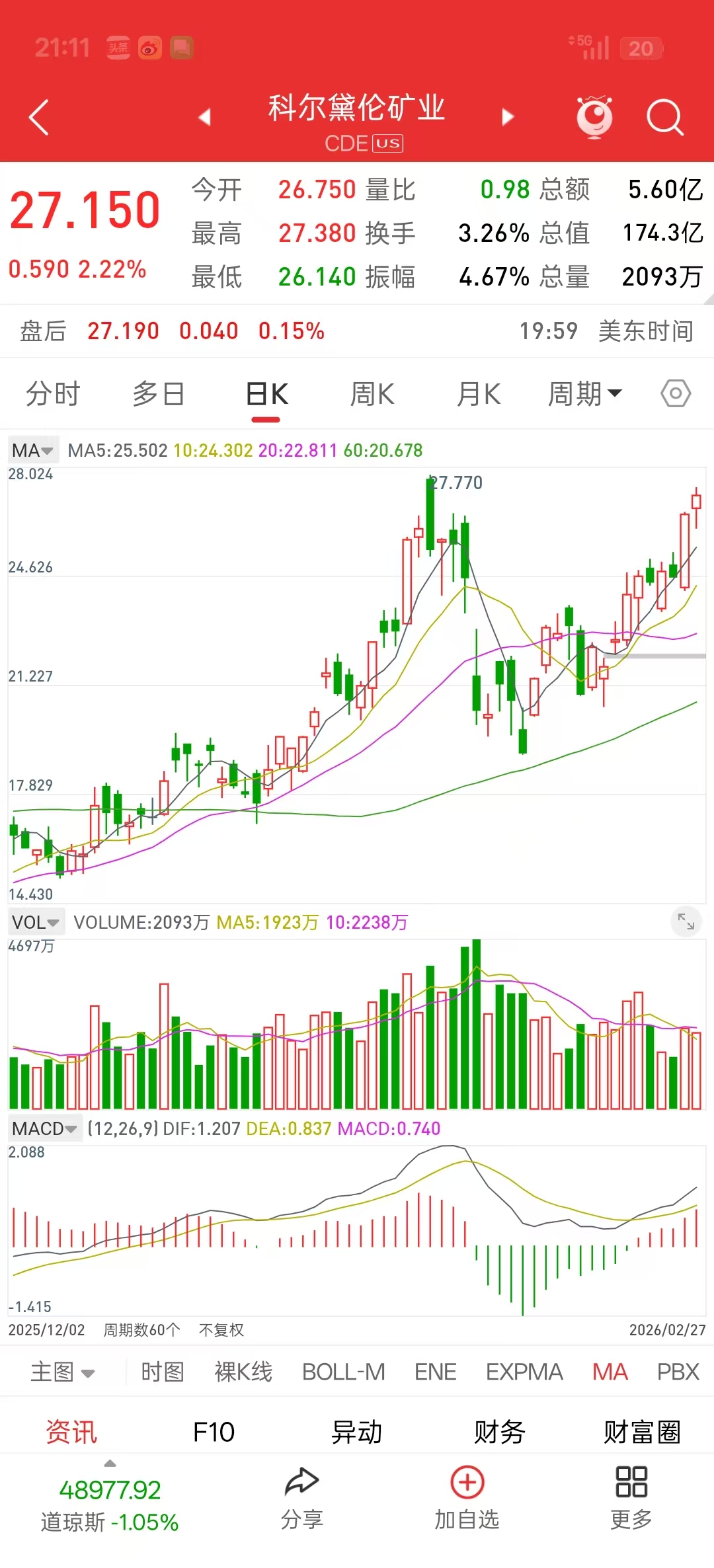
Task: Select the EXPMA overlay indicator
Action: click(524, 1372)
